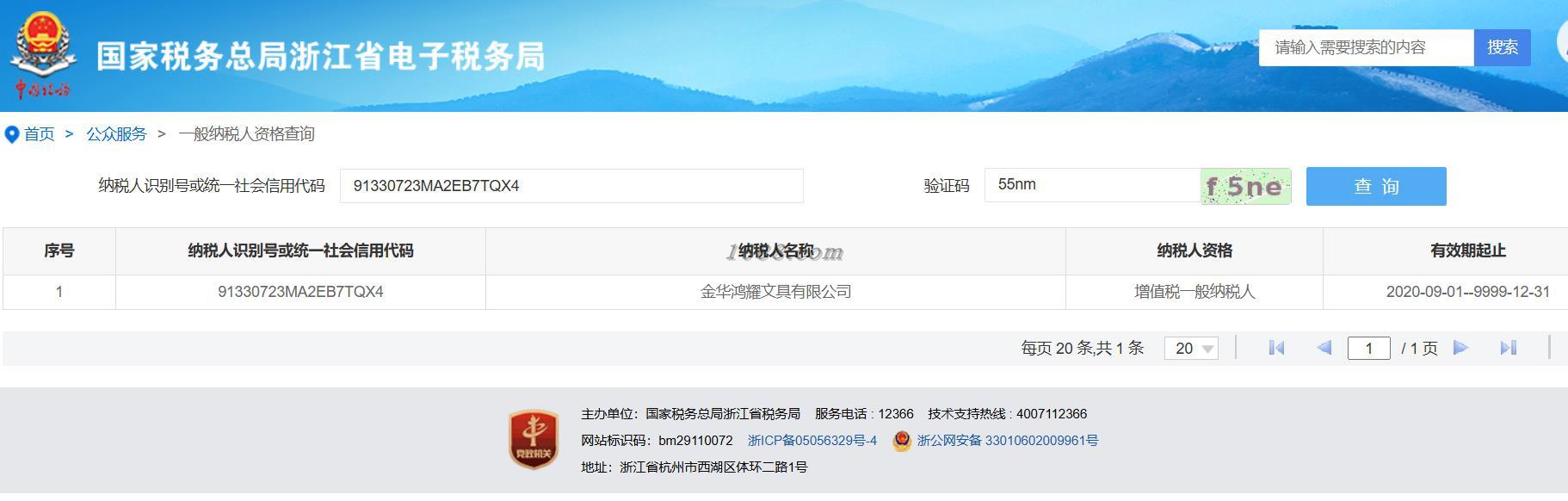This screenshot has height=501, width=1568.
Task: Click the red 党政机关 badge icon
Action: 534,440
